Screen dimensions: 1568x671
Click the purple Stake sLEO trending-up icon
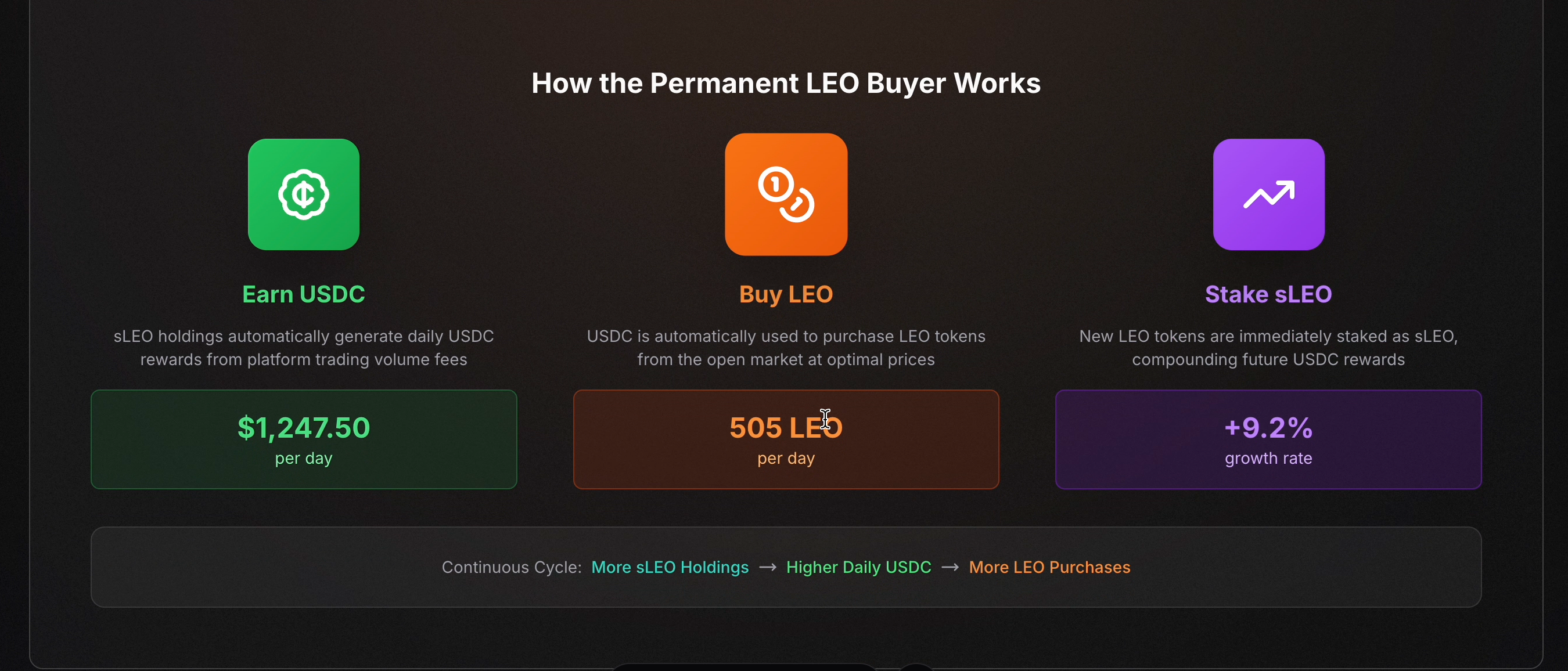tap(1268, 194)
